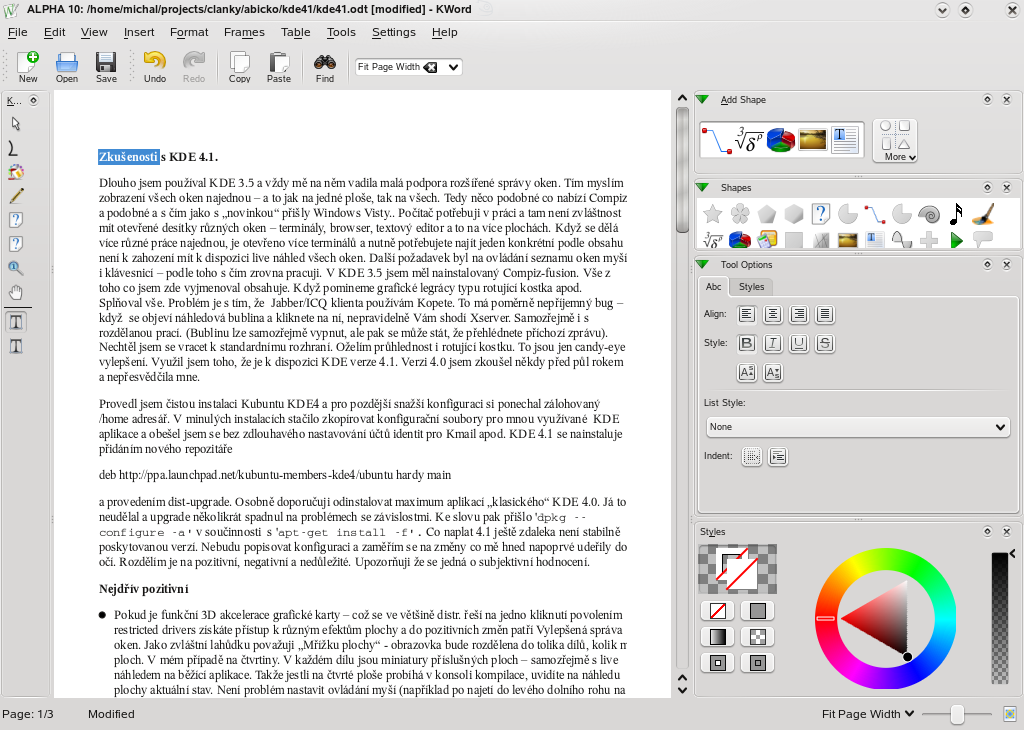This screenshot has width=1024, height=730.
Task: Pick the cross shape in Shapes panel
Action: tap(929, 240)
